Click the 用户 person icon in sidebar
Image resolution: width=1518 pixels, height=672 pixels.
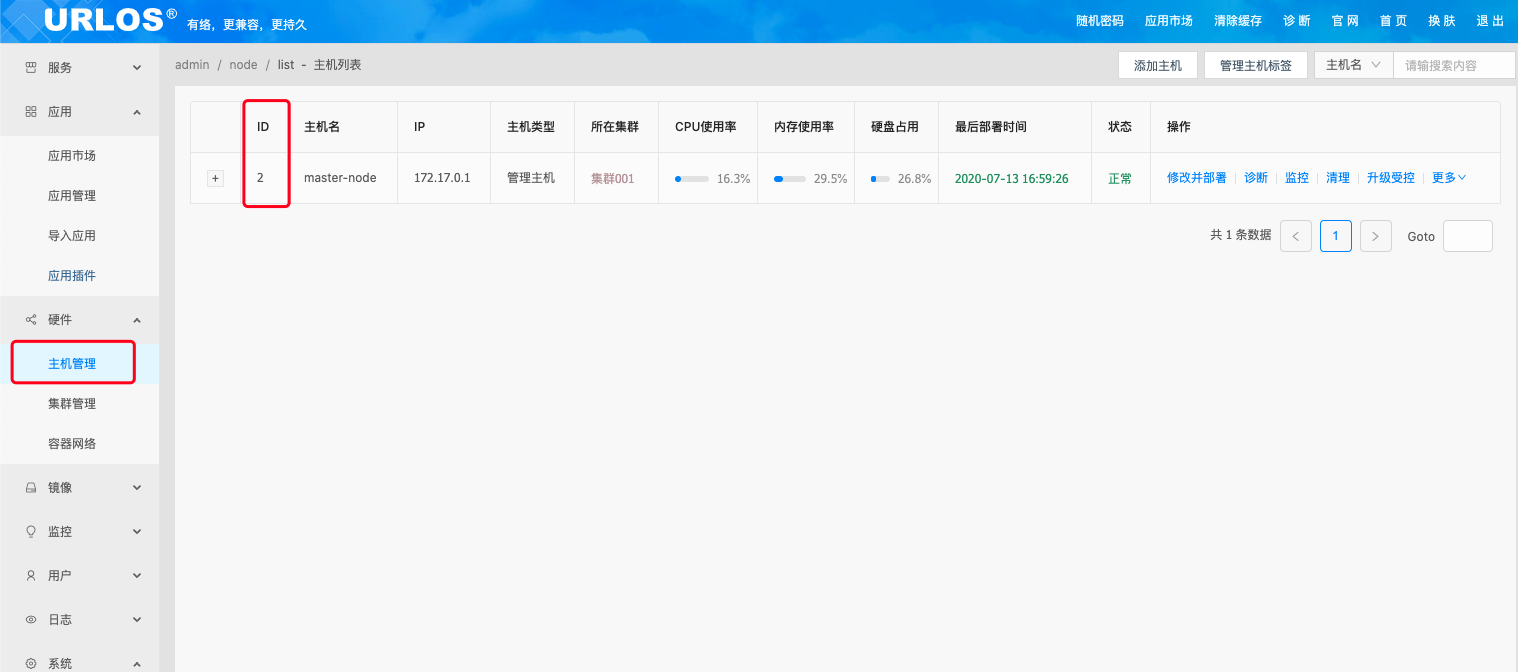pyautogui.click(x=31, y=576)
